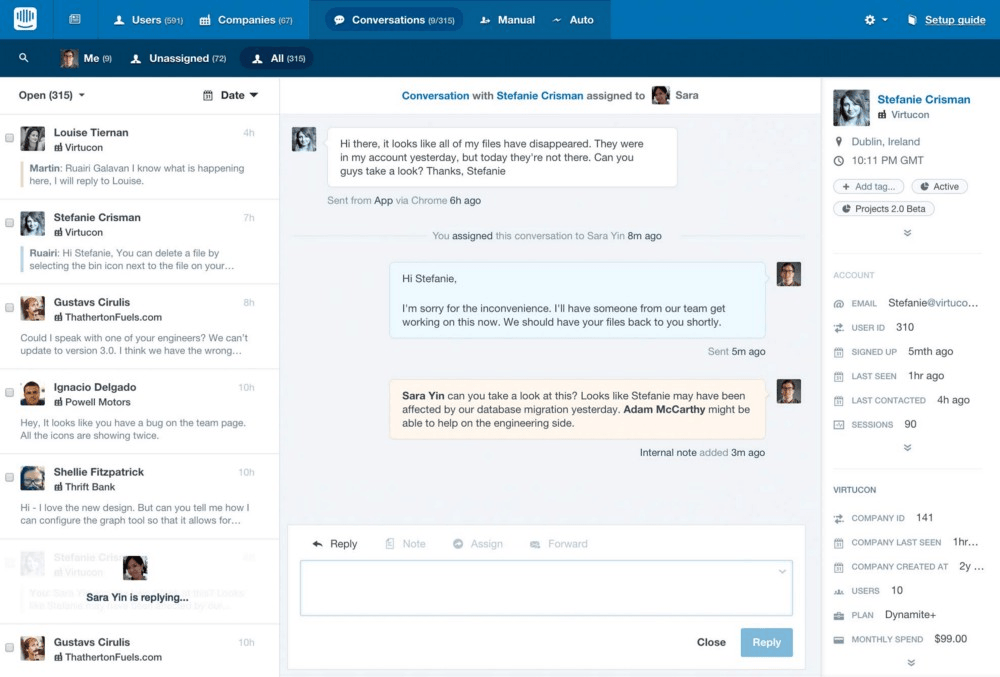Click the Company ID arrows icon

839,518
